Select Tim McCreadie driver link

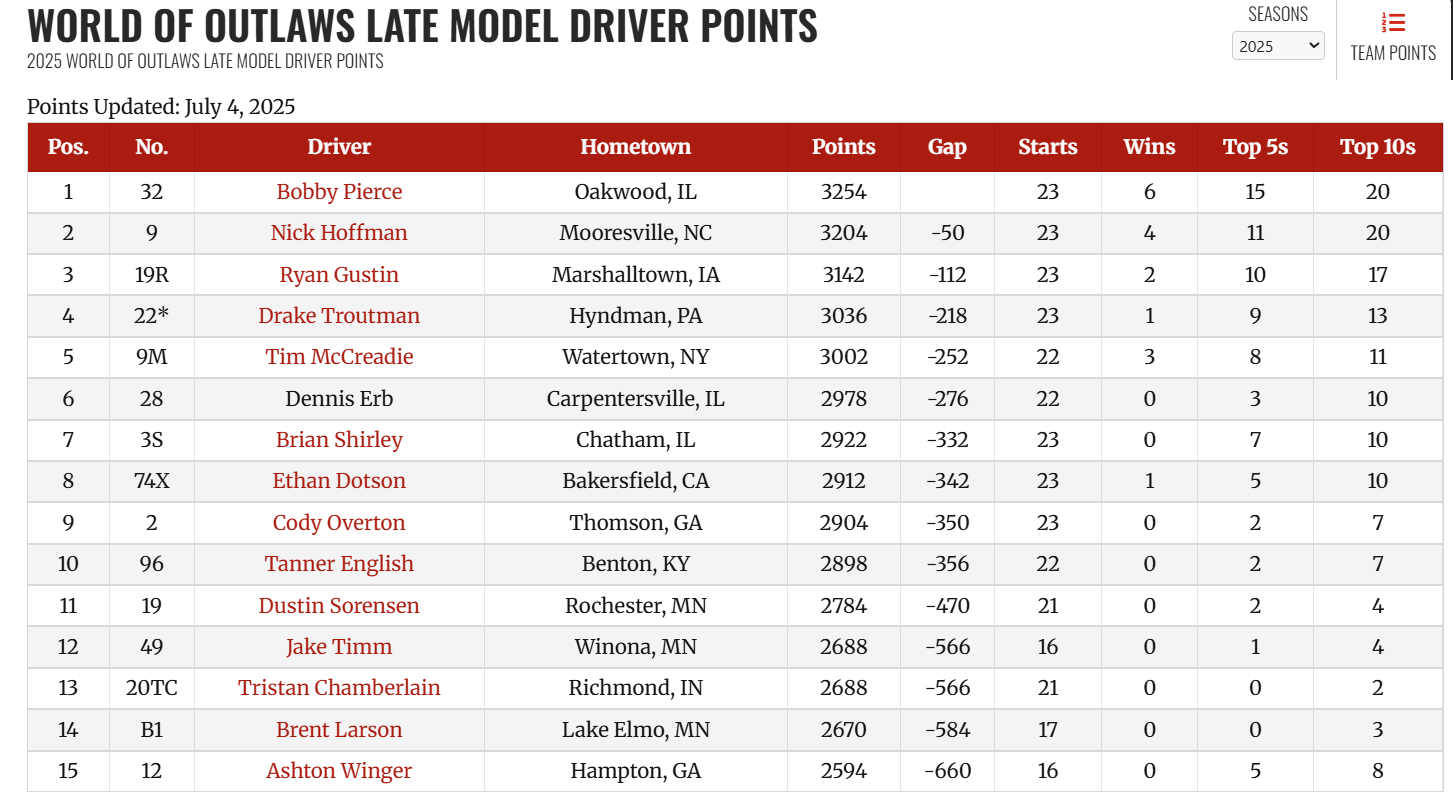click(339, 357)
